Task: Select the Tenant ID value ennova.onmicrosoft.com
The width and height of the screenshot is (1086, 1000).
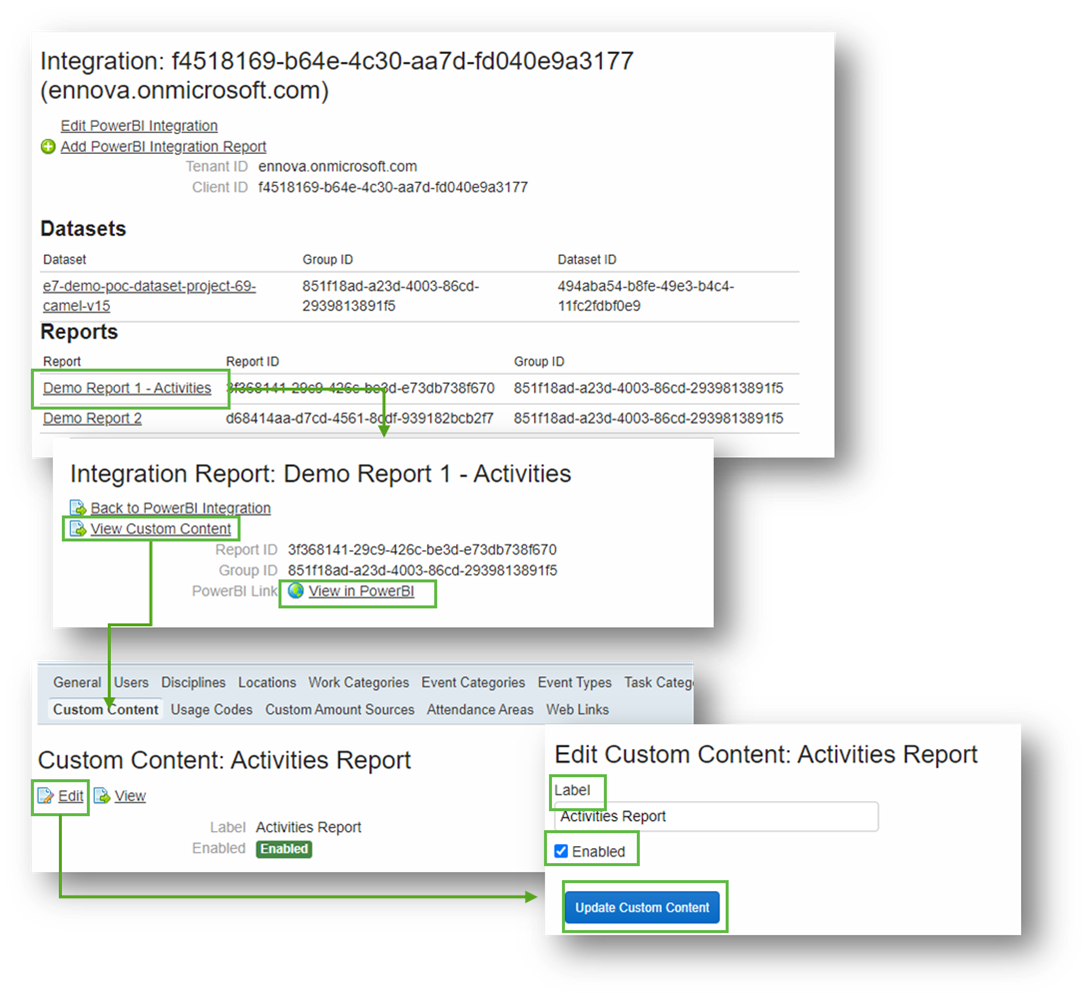Action: pos(337,167)
